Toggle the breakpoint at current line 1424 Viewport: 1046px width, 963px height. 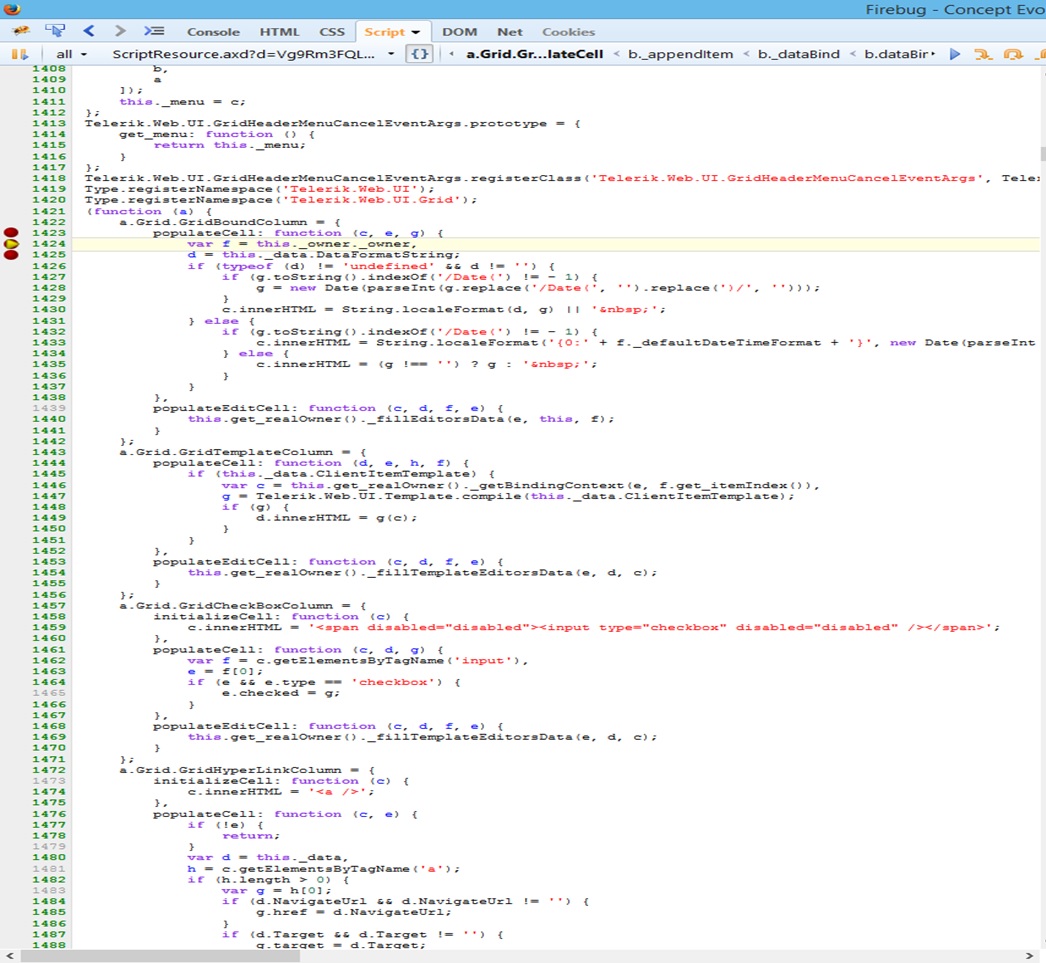point(11,244)
